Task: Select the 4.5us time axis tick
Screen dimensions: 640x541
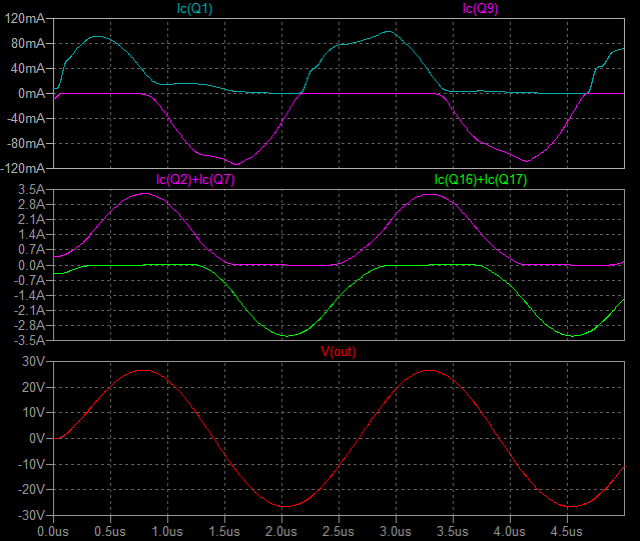Action: click(x=568, y=530)
